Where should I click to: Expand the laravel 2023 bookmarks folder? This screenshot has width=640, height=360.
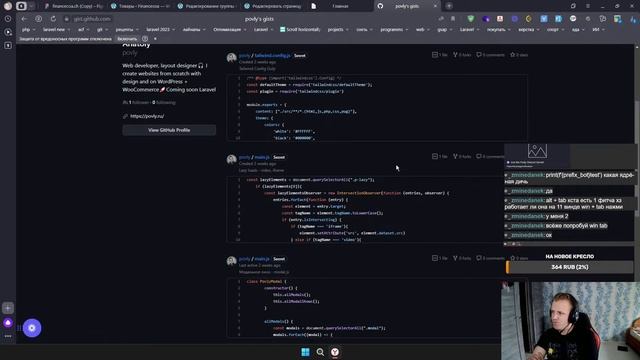[x=160, y=30]
